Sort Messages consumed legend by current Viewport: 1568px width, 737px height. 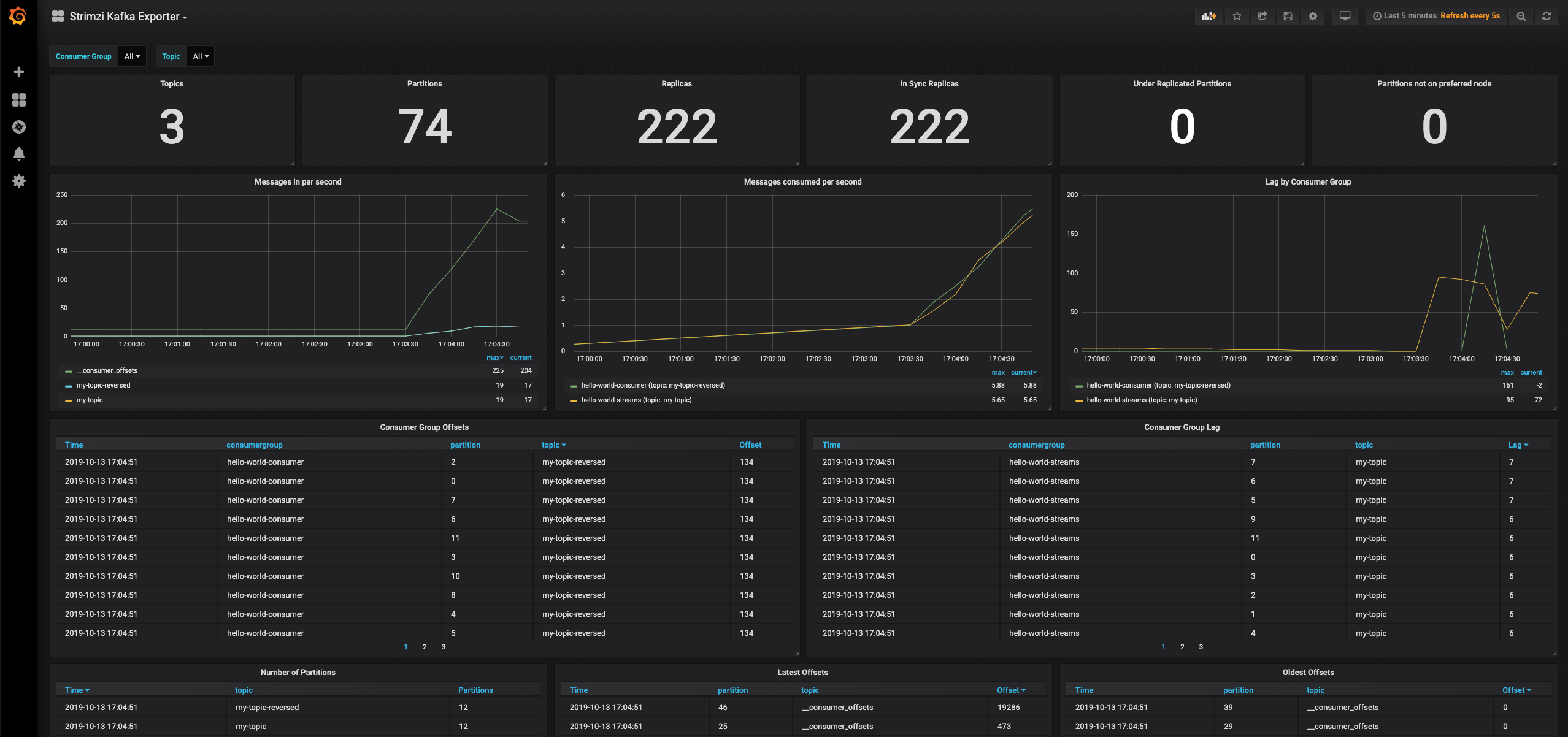pos(1023,372)
